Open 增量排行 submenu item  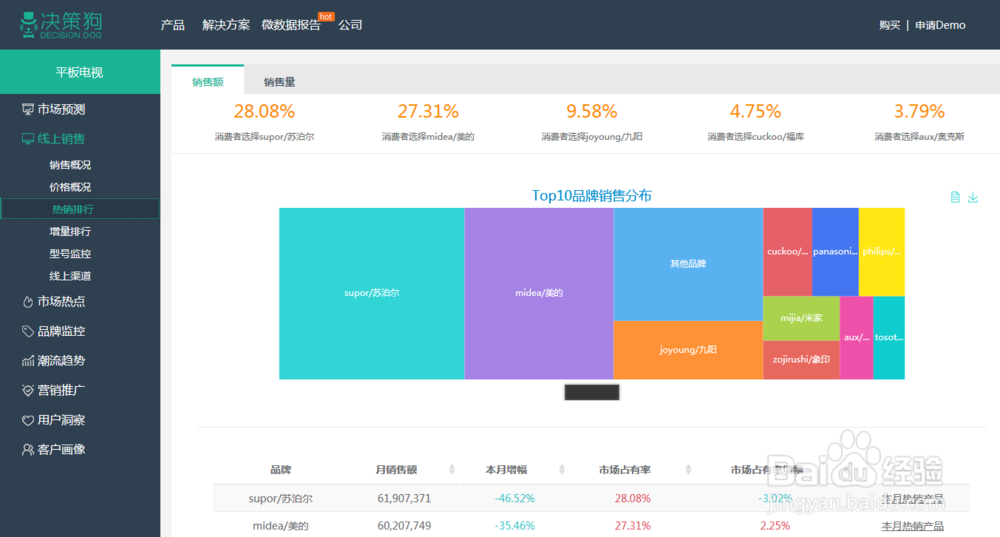tap(70, 232)
